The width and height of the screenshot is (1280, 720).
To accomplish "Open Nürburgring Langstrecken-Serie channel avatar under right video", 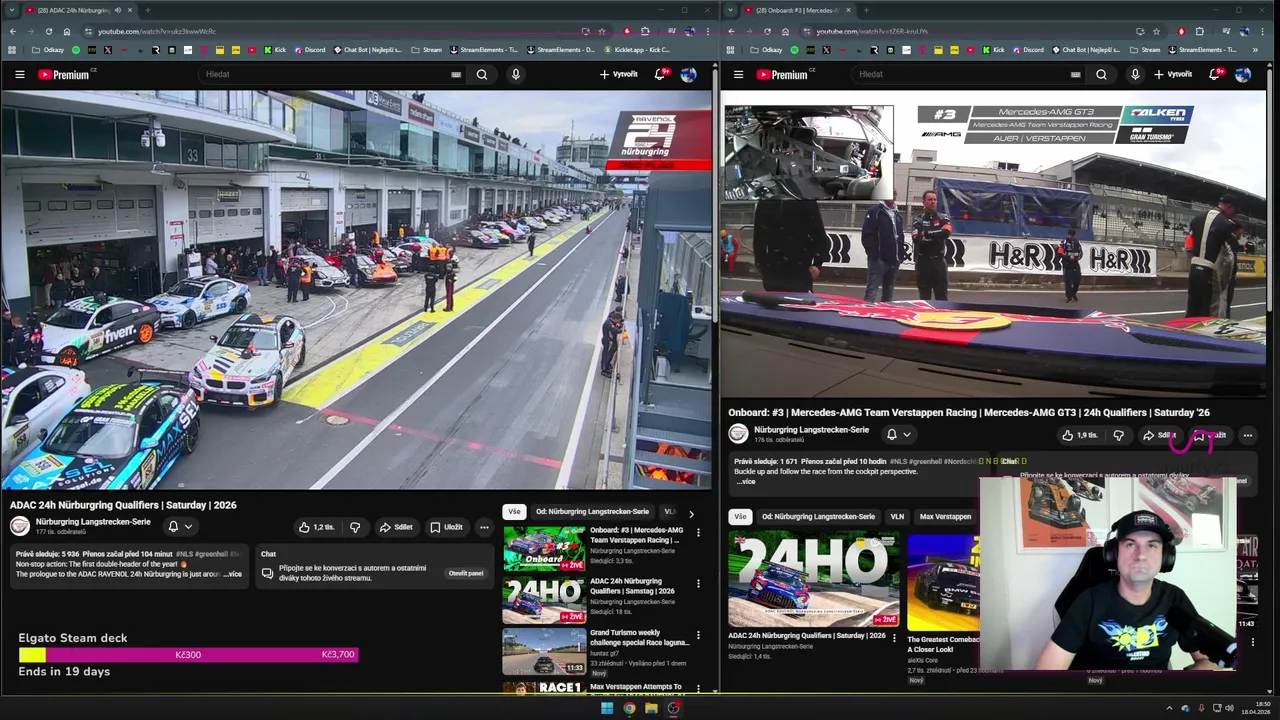I will click(738, 434).
